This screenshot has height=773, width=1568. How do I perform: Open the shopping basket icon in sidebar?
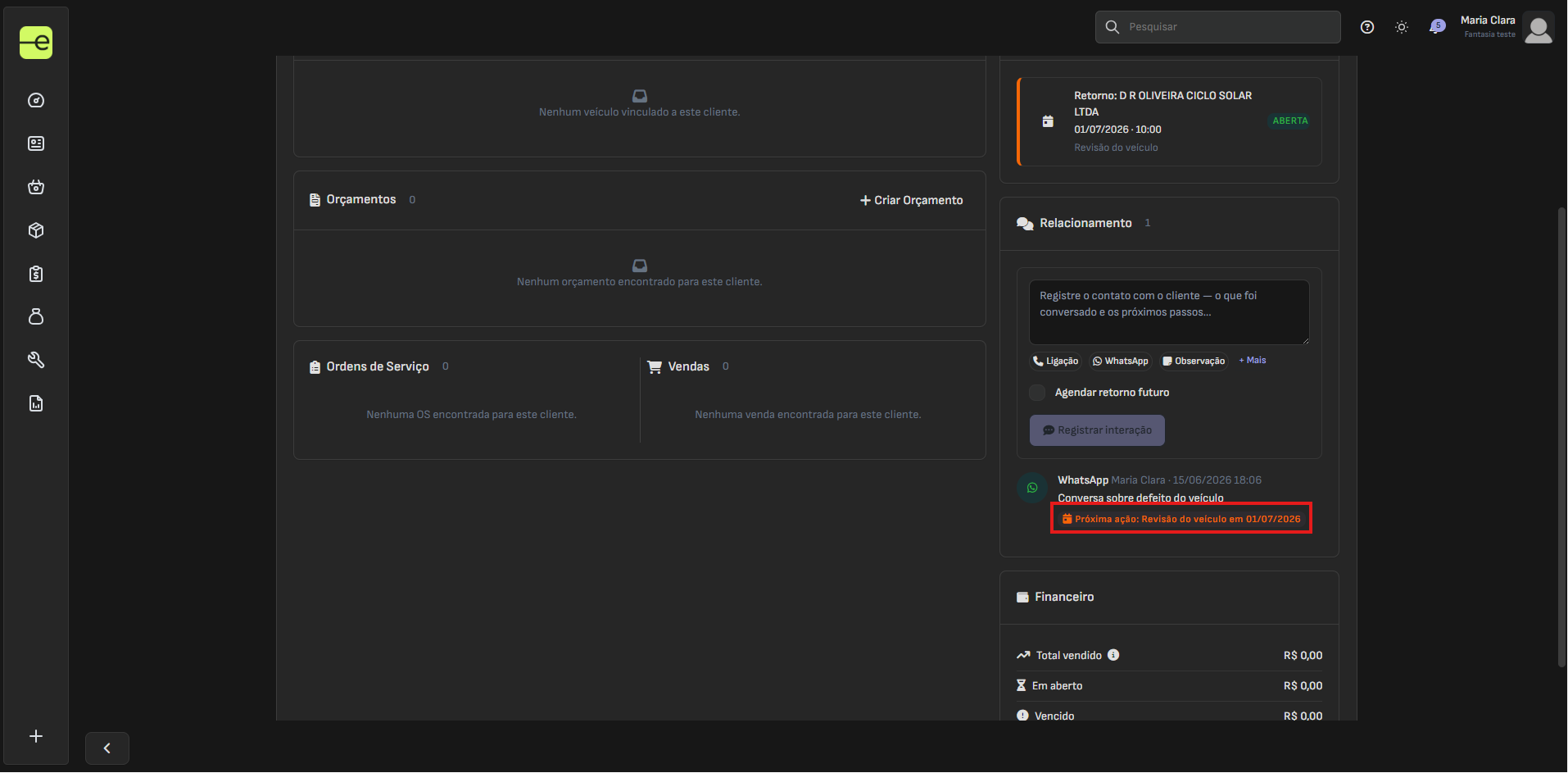click(x=36, y=187)
